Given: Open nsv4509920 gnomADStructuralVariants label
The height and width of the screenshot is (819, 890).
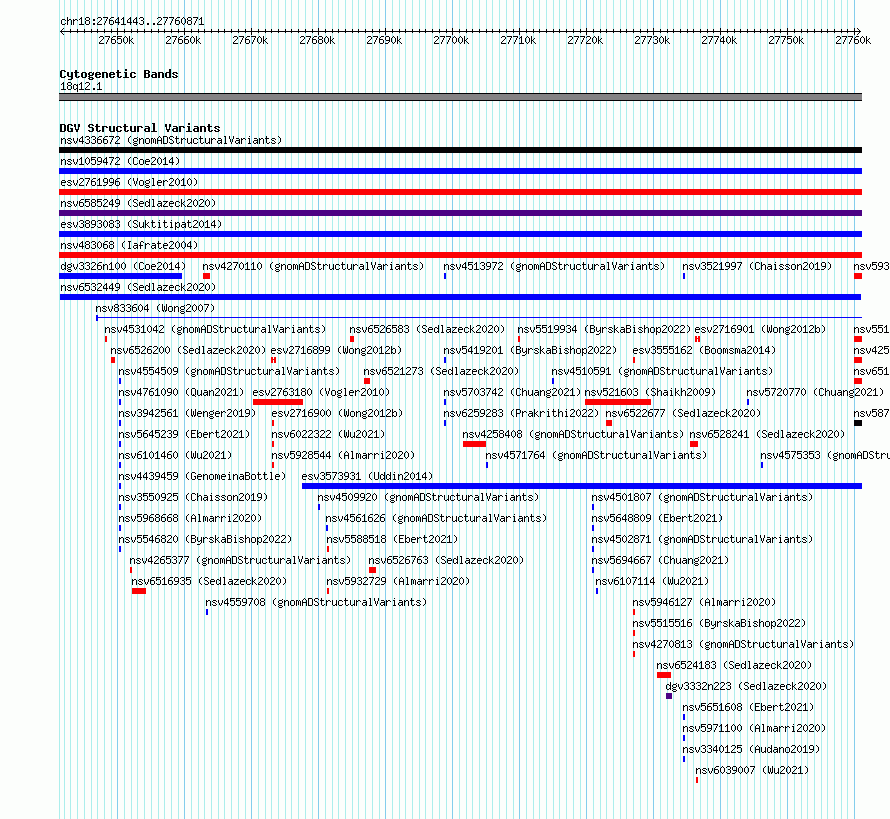Looking at the screenshot, I should (428, 497).
